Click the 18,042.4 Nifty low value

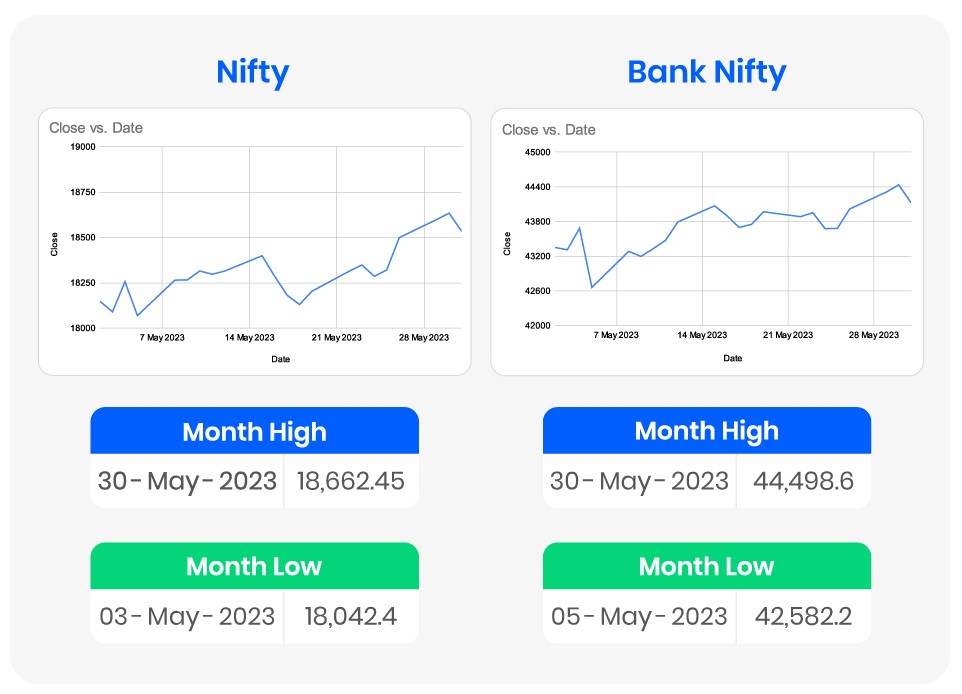point(351,616)
